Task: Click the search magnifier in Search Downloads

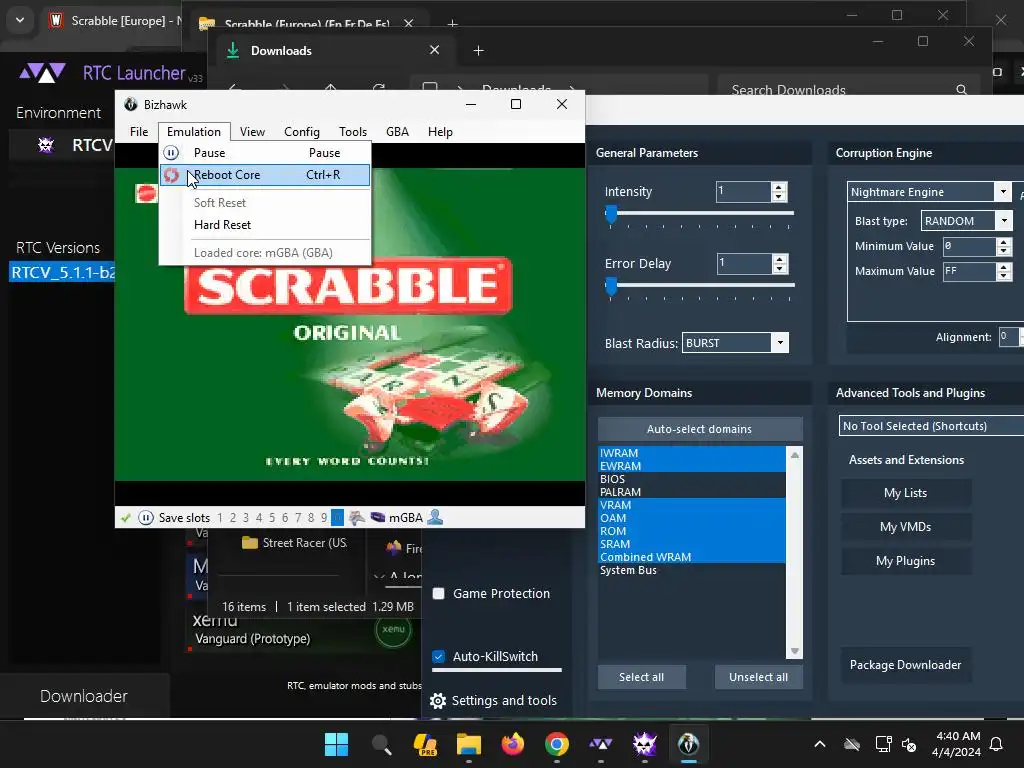Action: coord(961,90)
